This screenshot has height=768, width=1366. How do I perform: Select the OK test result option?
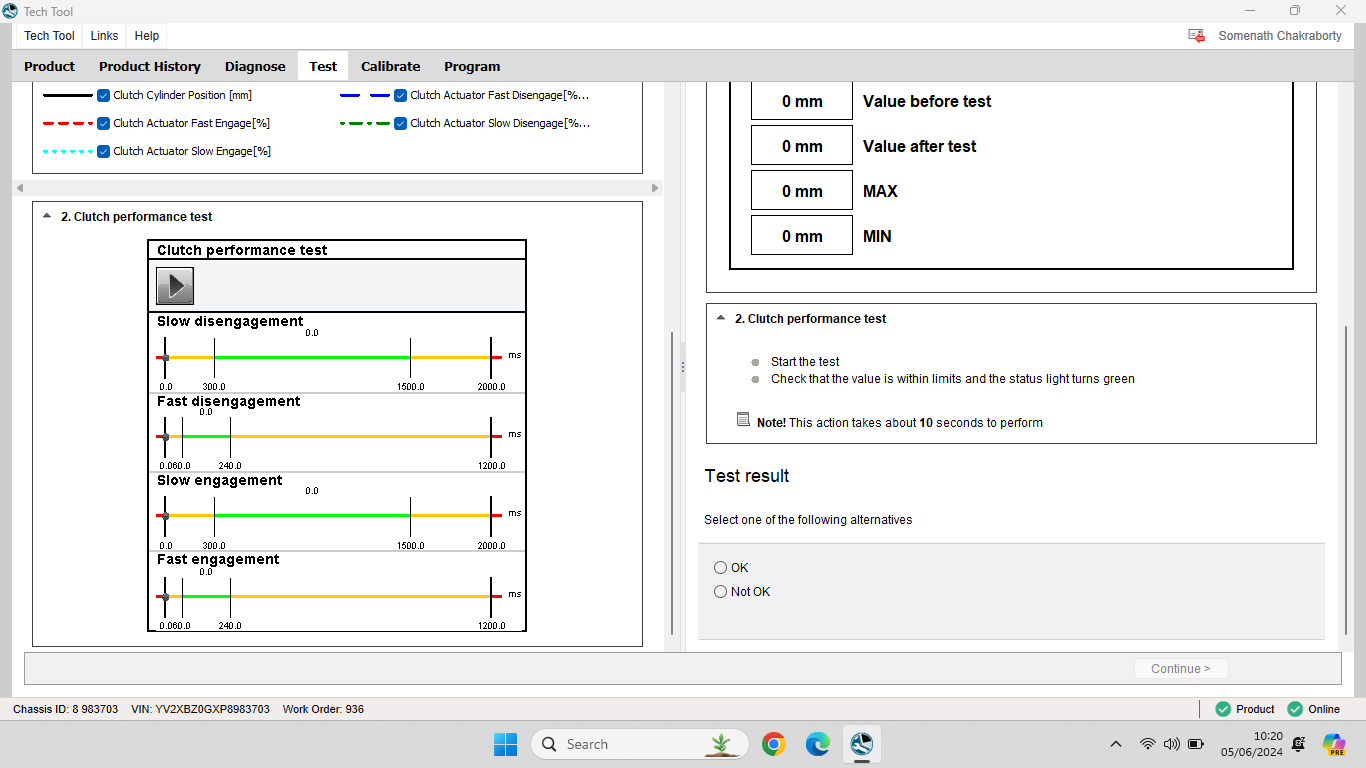(x=720, y=568)
